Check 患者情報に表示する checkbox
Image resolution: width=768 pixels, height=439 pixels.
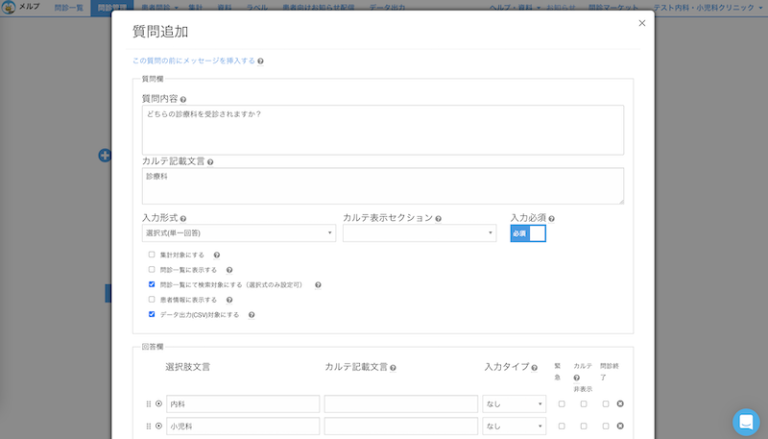[152, 299]
